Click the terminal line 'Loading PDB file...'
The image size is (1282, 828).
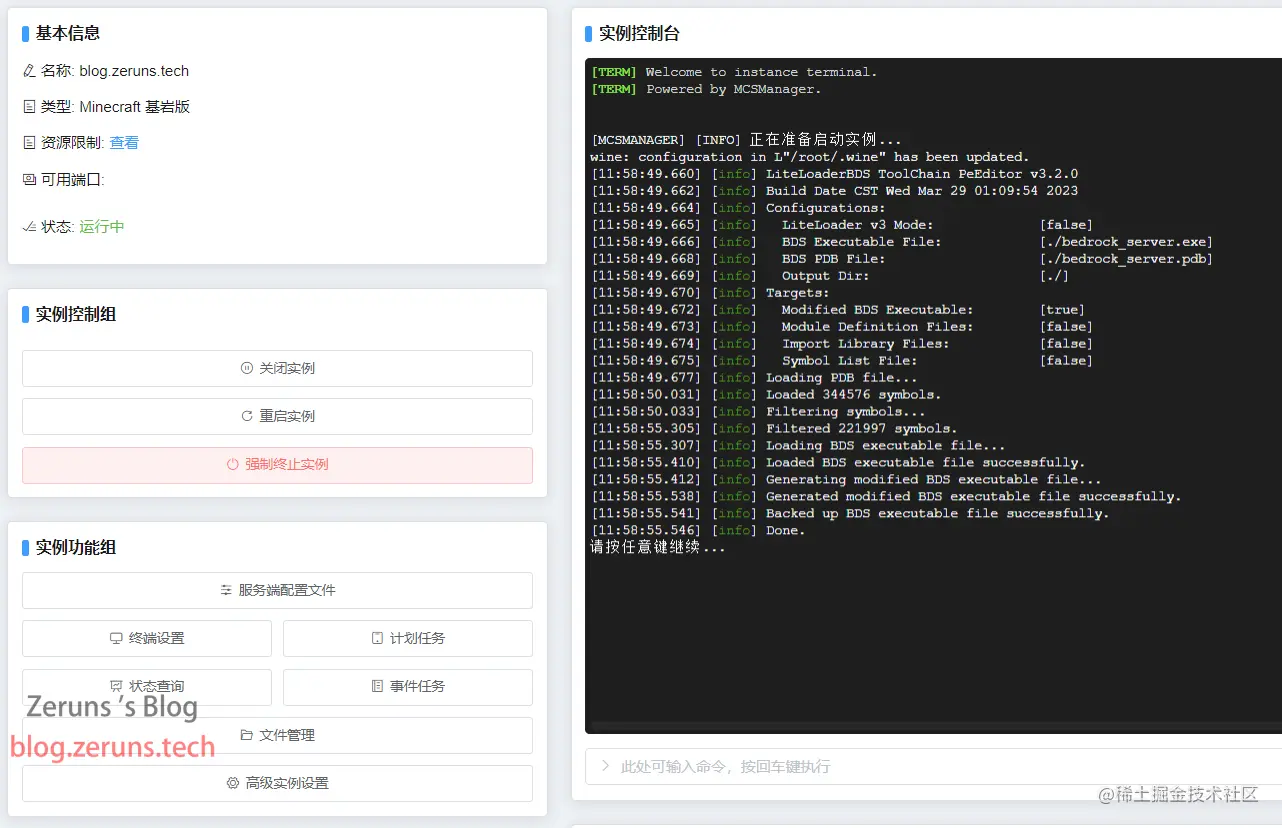(x=842, y=378)
